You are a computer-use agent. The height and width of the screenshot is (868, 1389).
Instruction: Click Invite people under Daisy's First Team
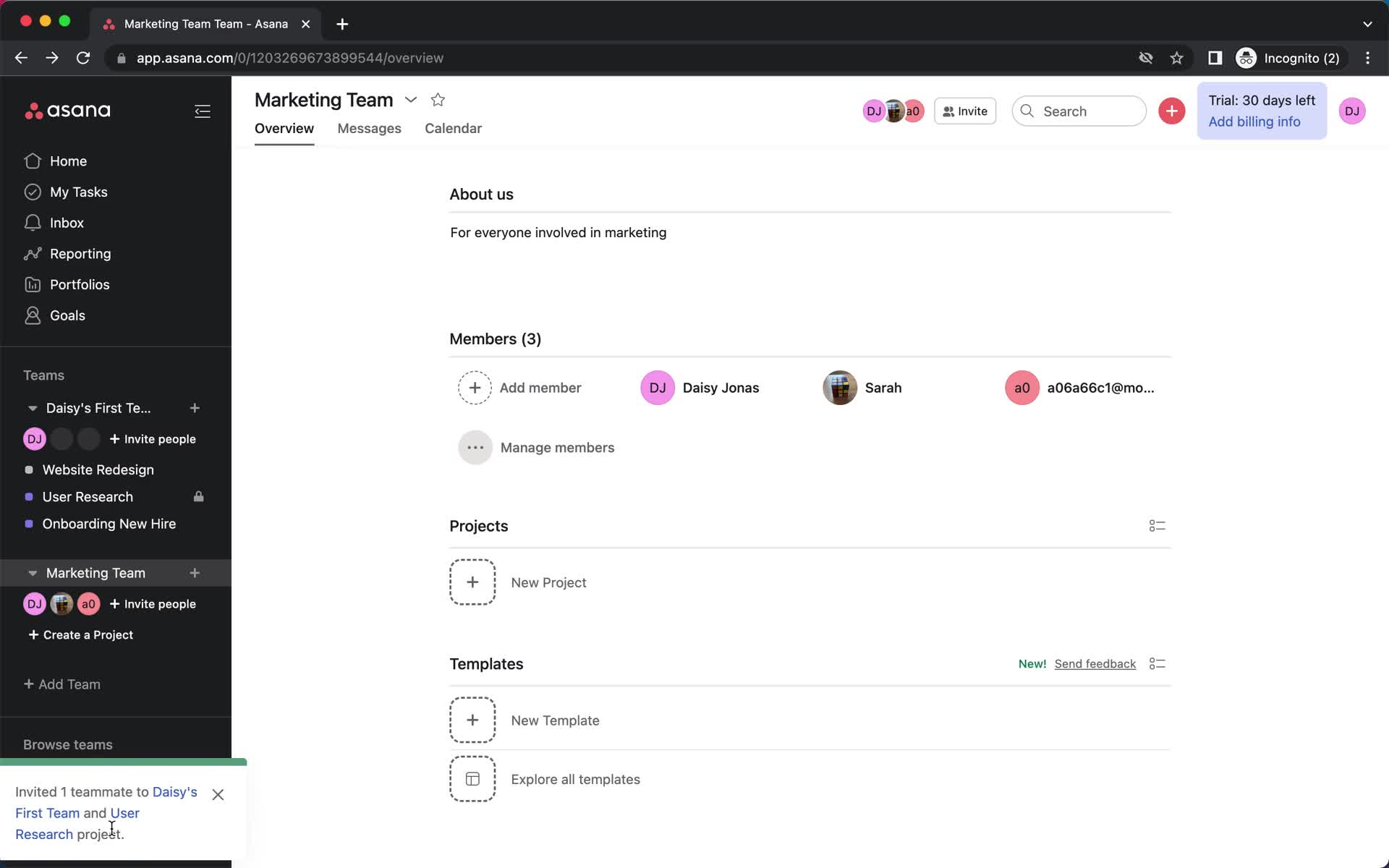[x=153, y=439]
